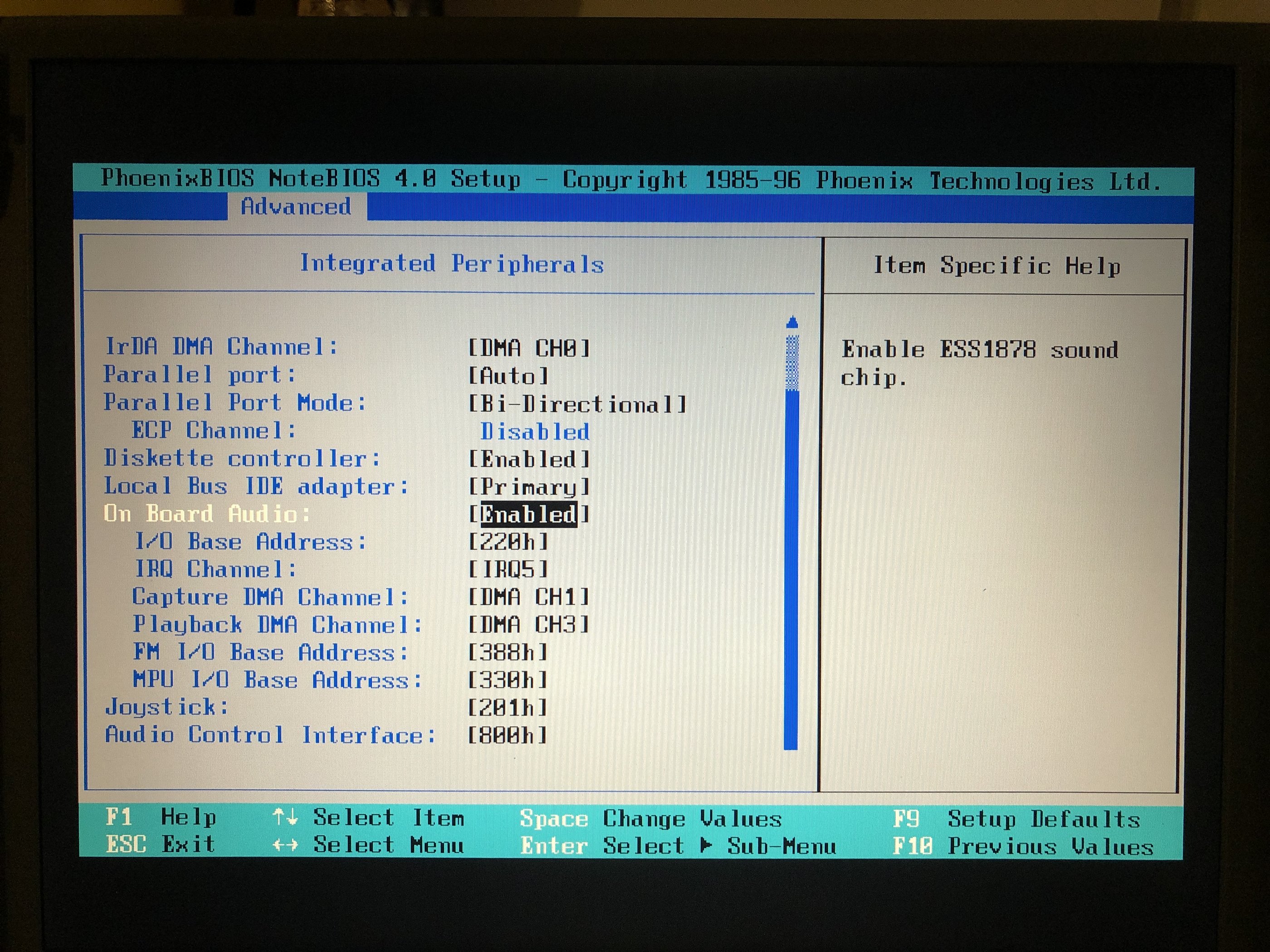Click the Sub-Menu triangle icon
This screenshot has height=952, width=1270.
coord(707,845)
